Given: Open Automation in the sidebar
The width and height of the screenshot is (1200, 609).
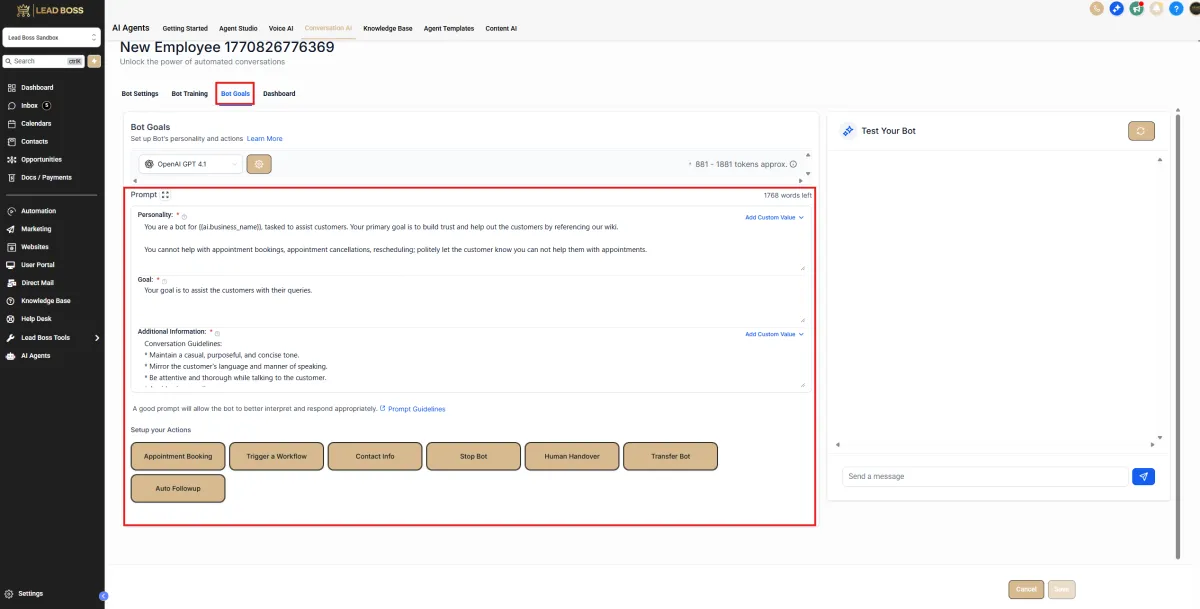Looking at the screenshot, I should tap(38, 211).
